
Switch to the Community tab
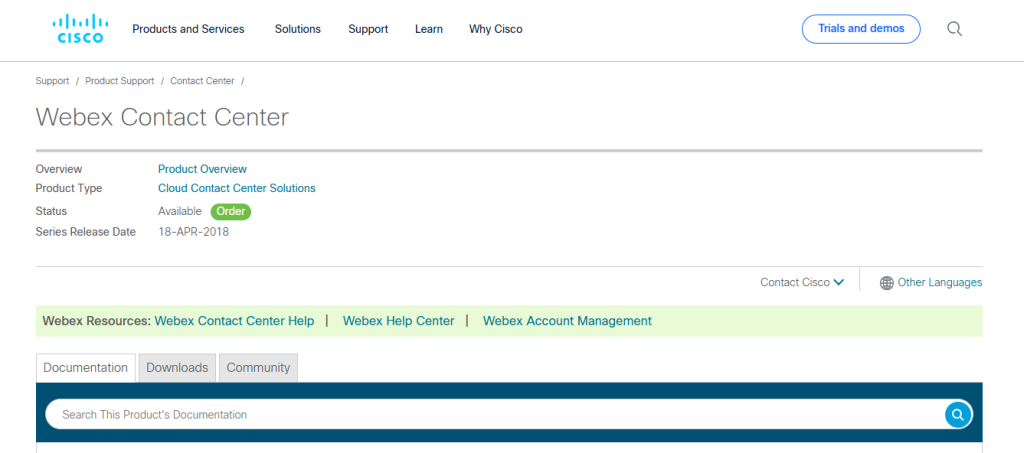click(258, 367)
